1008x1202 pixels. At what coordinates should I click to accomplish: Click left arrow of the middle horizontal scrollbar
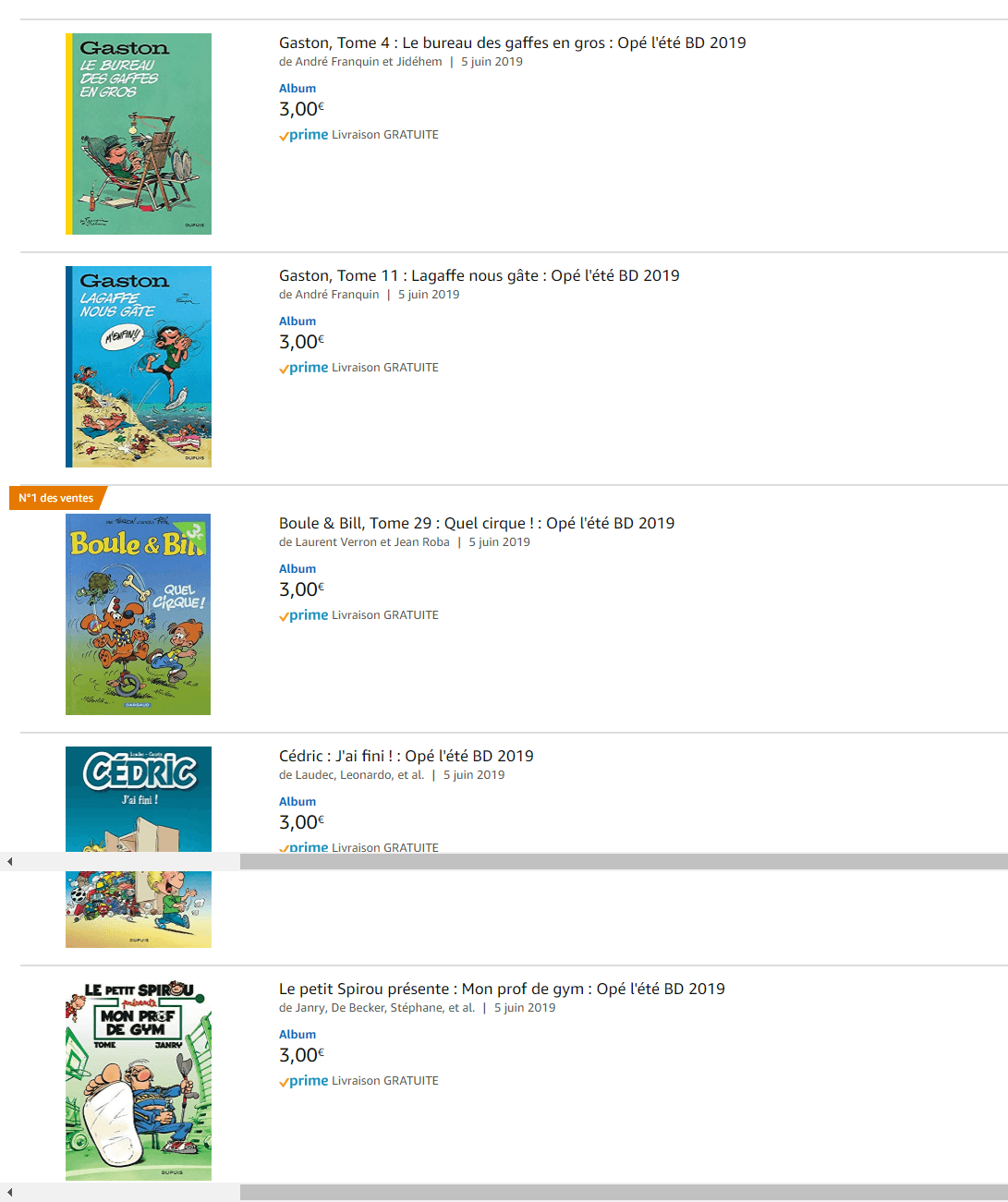click(9, 862)
